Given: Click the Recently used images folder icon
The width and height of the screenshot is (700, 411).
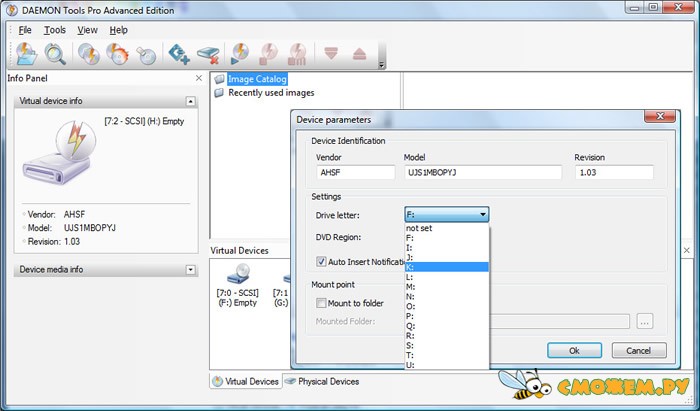Looking at the screenshot, I should point(219,93).
